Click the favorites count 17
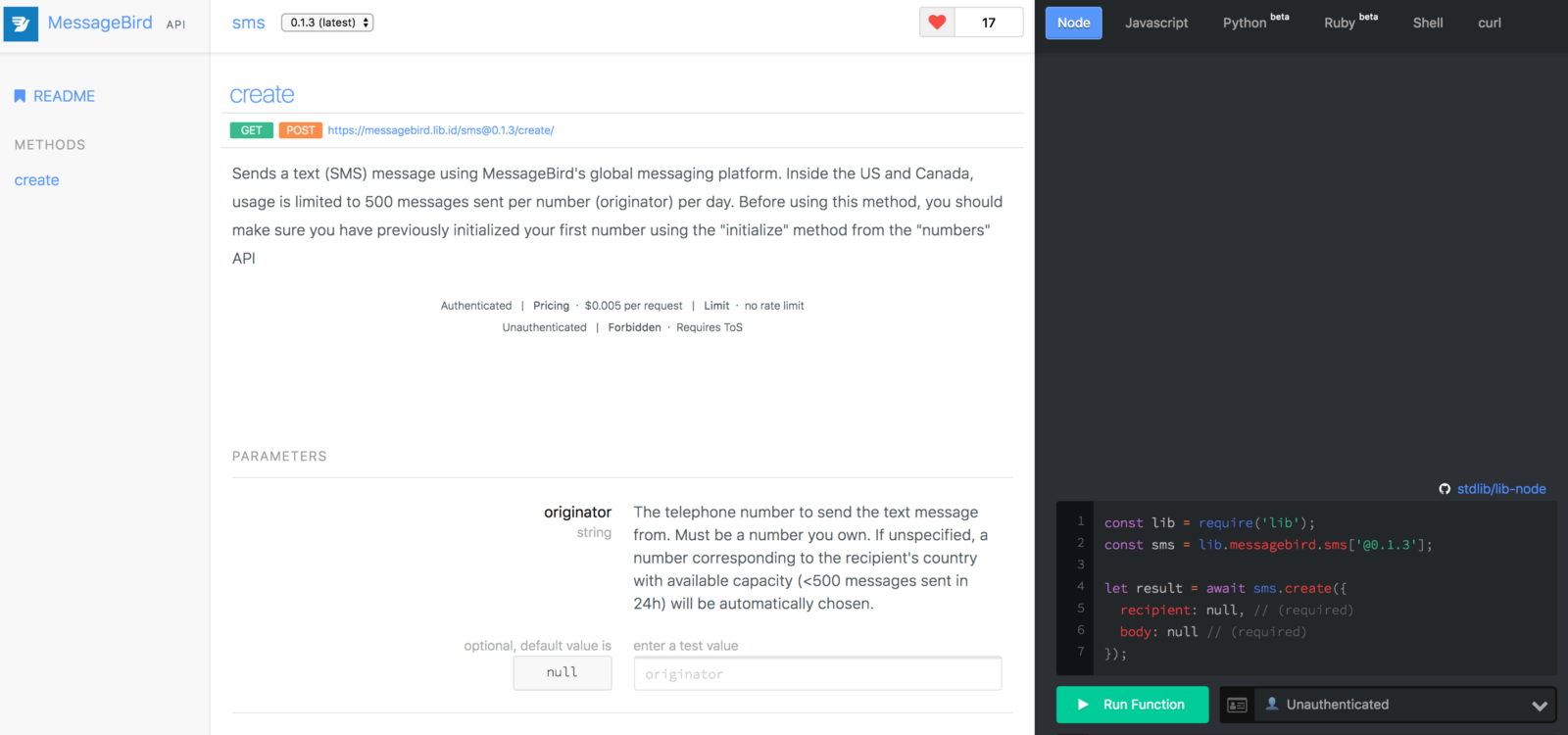 (x=989, y=23)
